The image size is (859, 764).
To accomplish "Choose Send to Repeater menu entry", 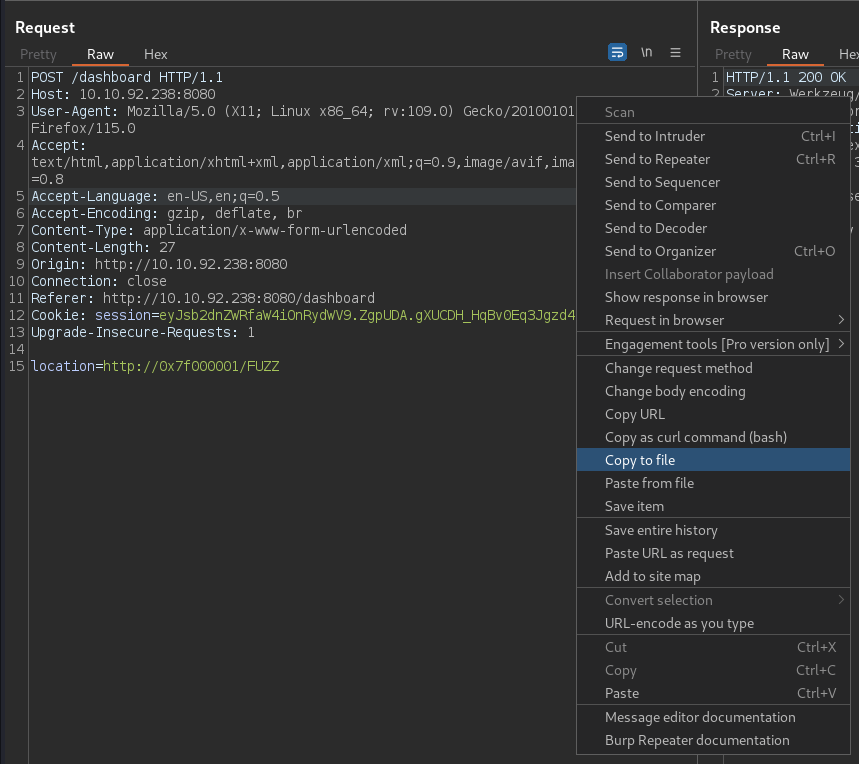I will coord(657,159).
